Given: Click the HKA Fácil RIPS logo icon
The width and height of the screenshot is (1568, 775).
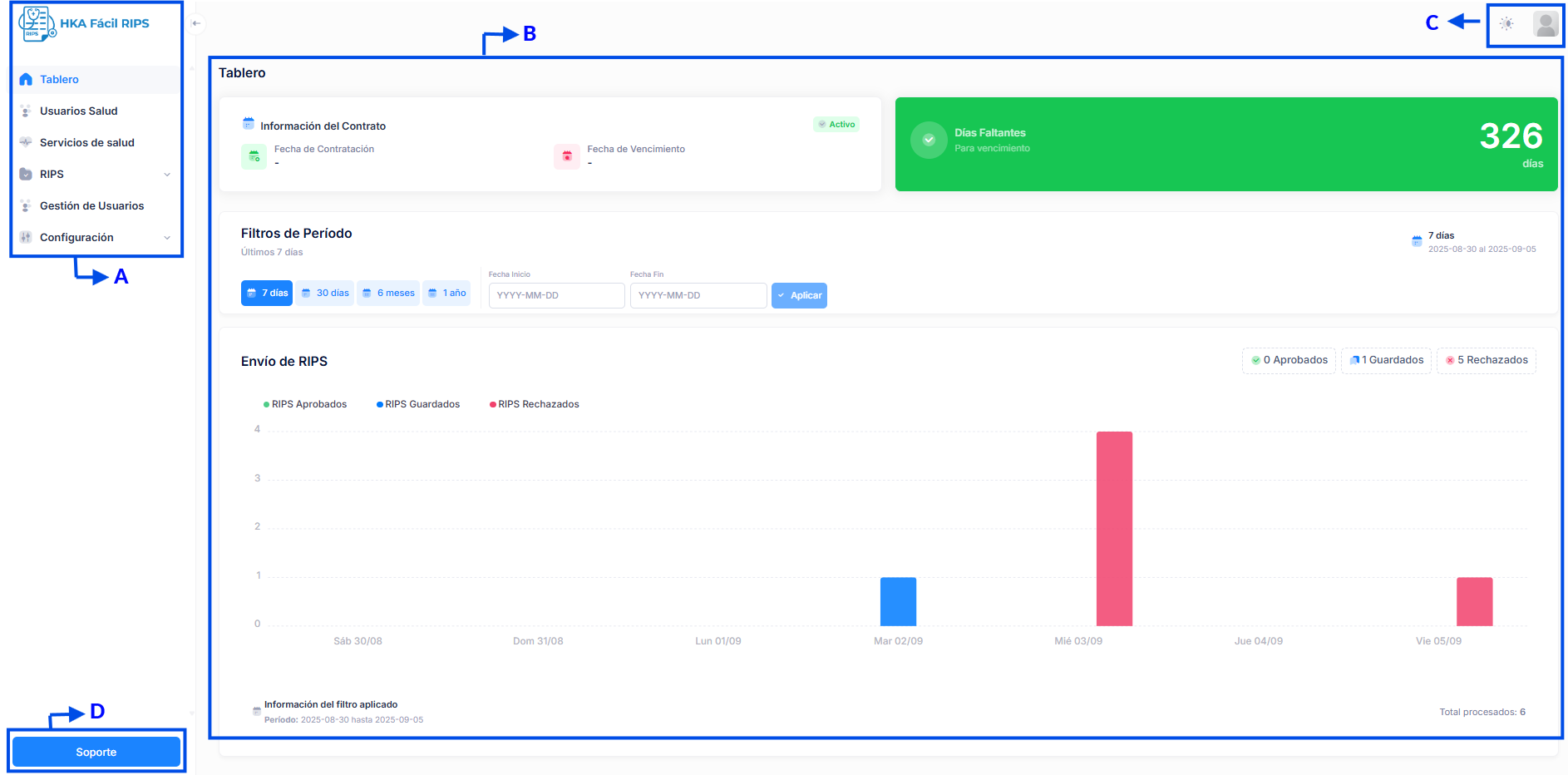Looking at the screenshot, I should point(37,24).
